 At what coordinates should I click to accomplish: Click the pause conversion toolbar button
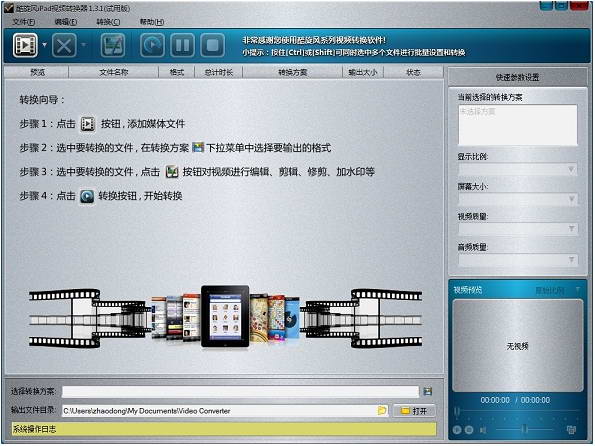[182, 46]
